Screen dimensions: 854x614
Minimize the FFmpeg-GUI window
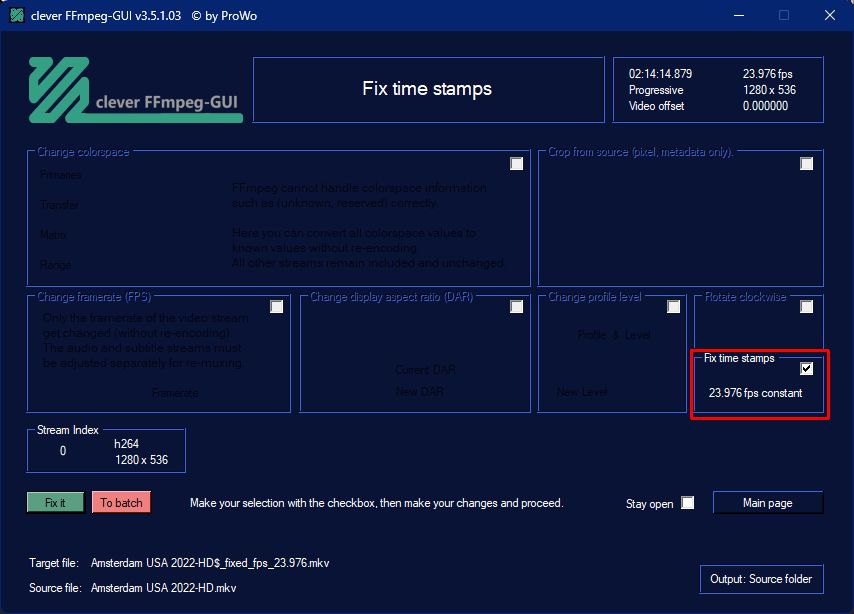tap(739, 15)
